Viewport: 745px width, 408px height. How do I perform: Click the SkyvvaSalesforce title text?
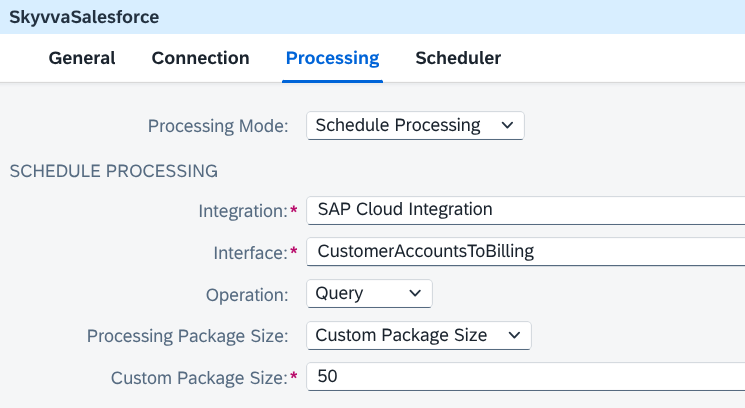point(84,17)
